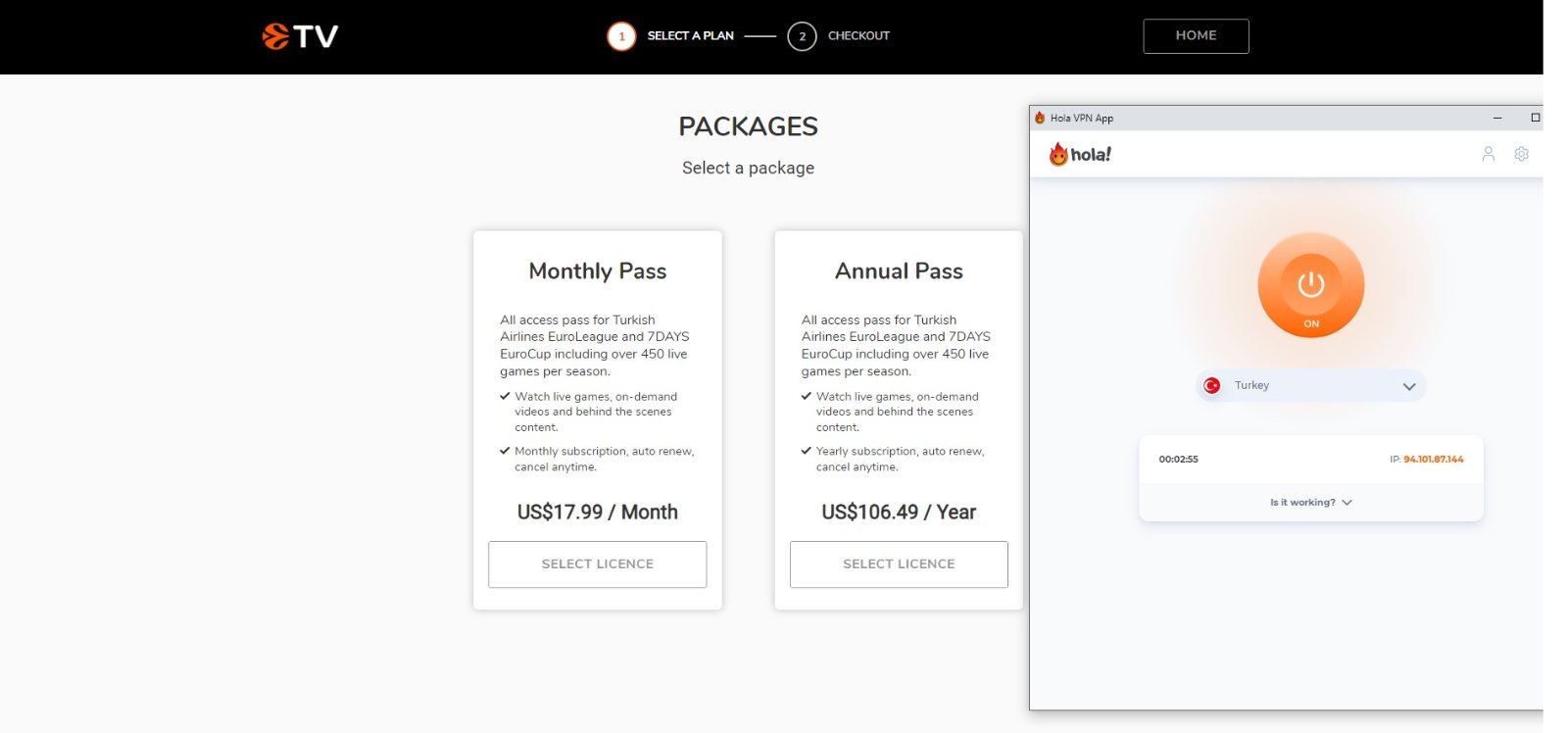Turn off the Hola VPN power button
Viewport: 1568px width, 733px height.
tap(1310, 285)
